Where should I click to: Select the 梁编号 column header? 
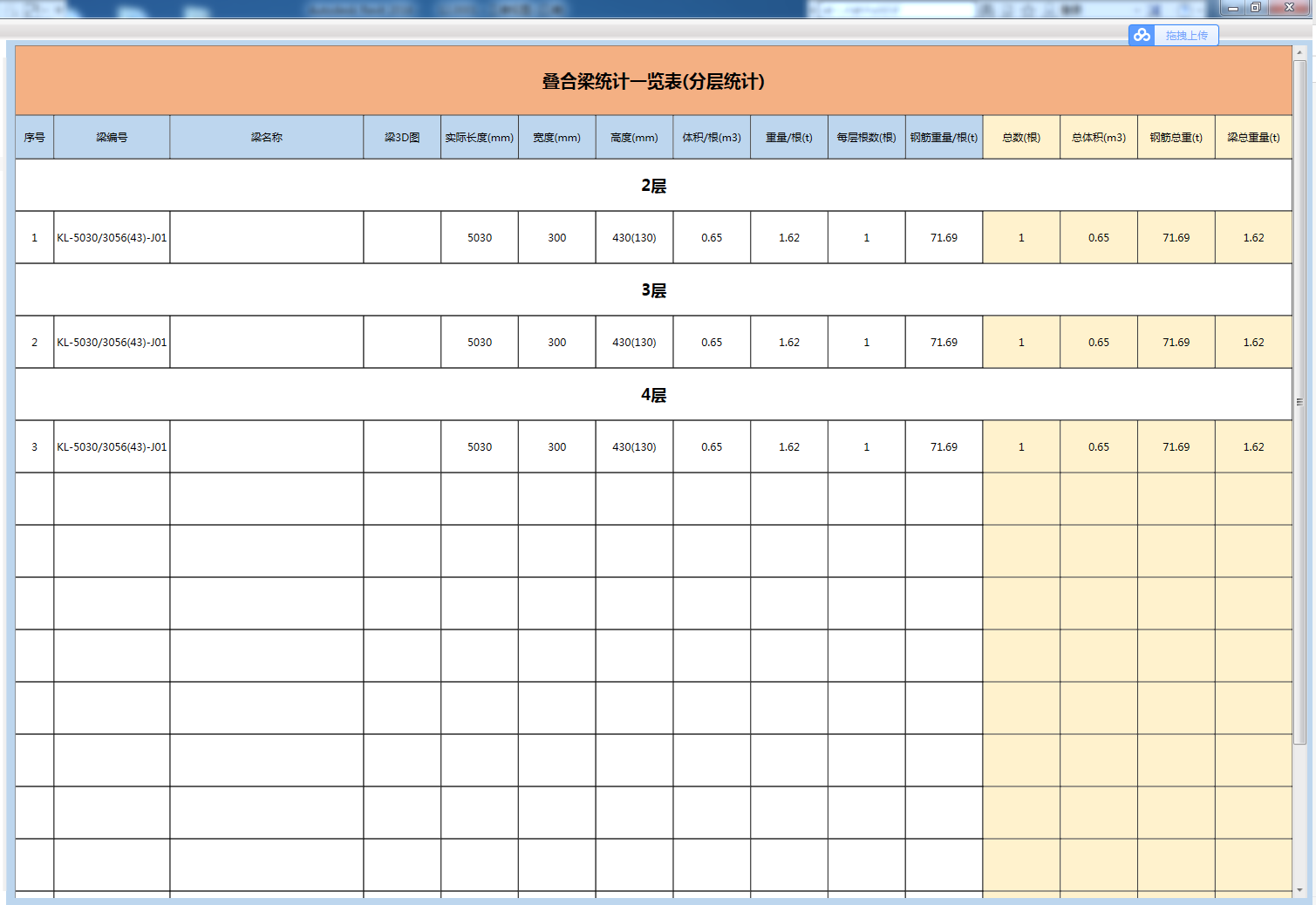pyautogui.click(x=112, y=138)
